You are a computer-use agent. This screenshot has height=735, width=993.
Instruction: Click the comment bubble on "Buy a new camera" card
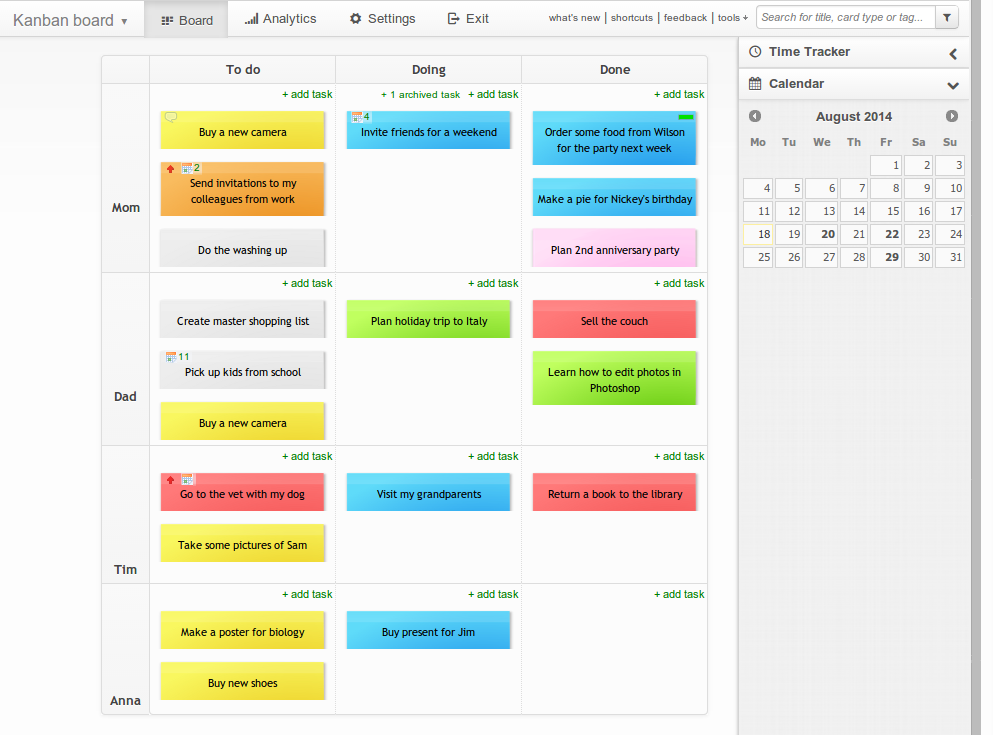pyautogui.click(x=171, y=116)
